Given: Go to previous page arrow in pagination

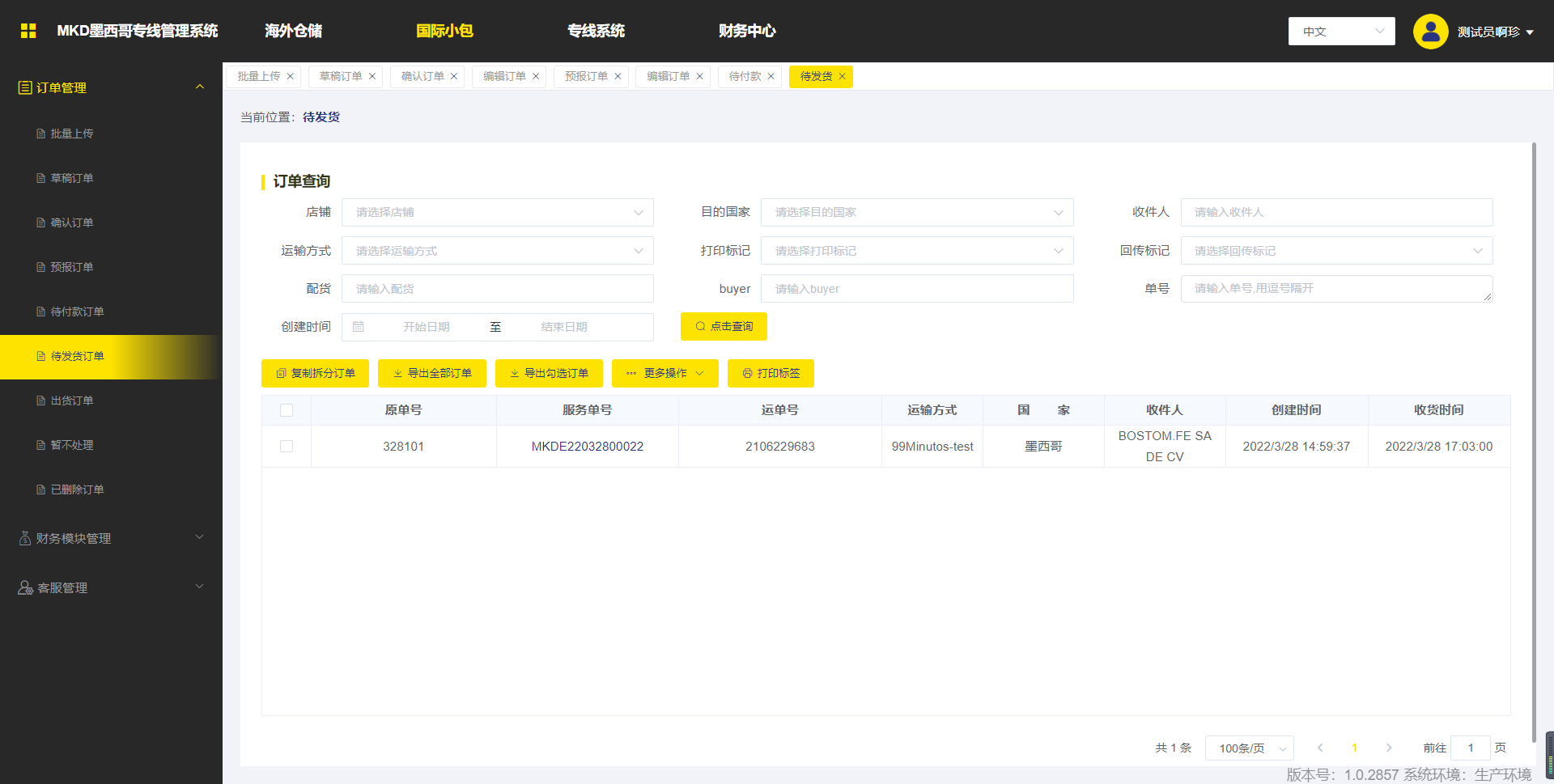Looking at the screenshot, I should tap(1320, 748).
